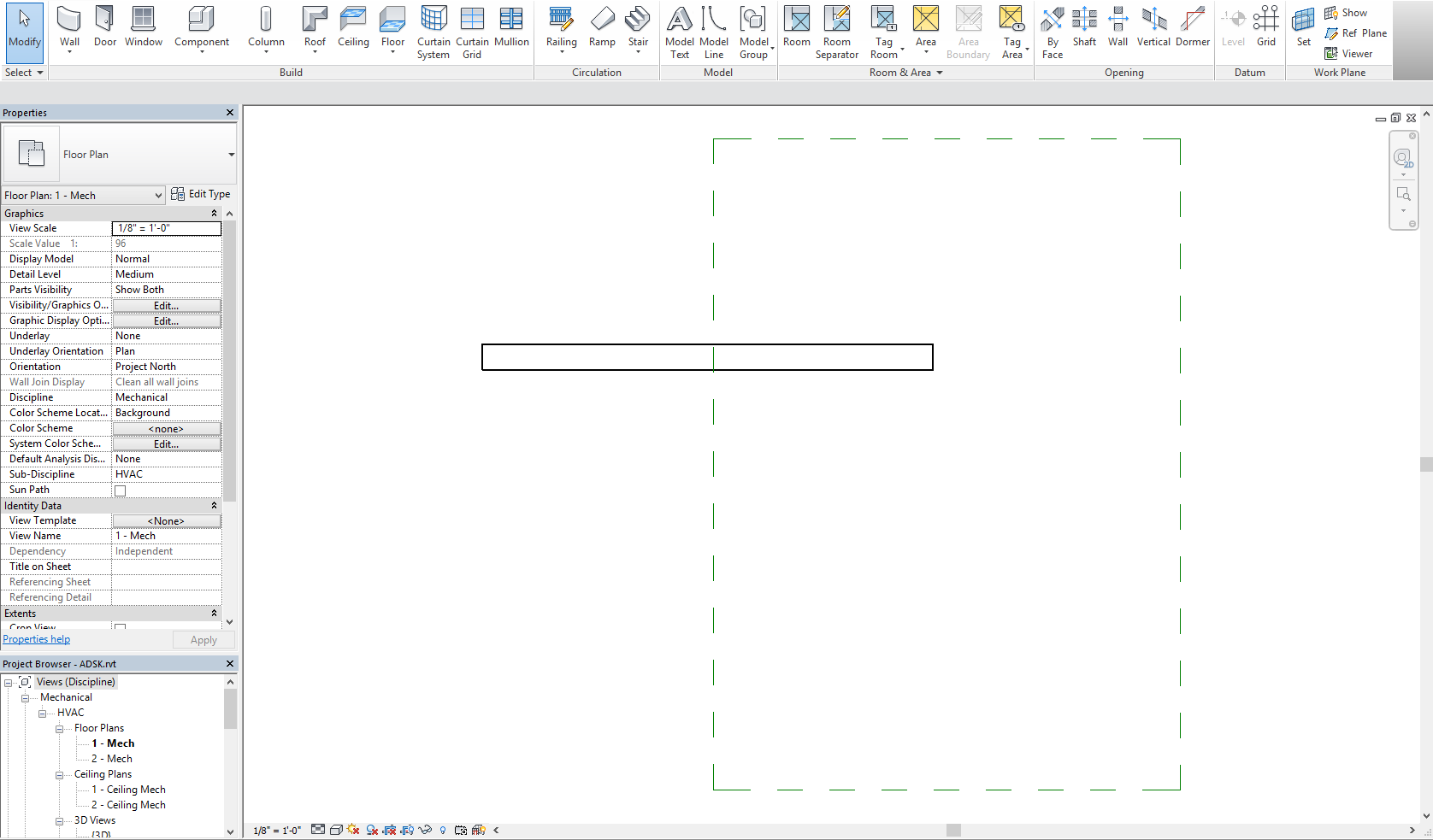The height and width of the screenshot is (840, 1433).
Task: Pick the Vertical opening tool
Action: [x=1153, y=27]
